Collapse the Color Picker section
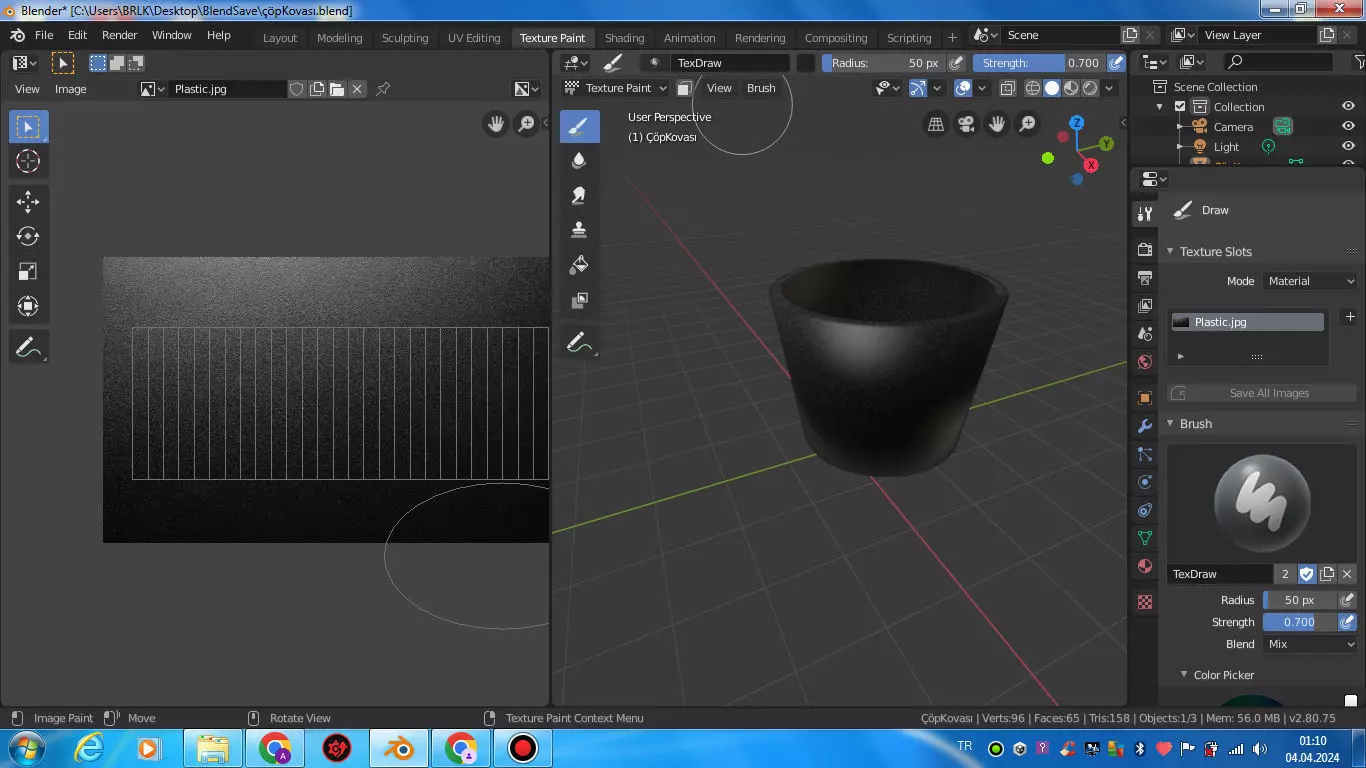Screen dimensions: 1366x768 point(1184,675)
